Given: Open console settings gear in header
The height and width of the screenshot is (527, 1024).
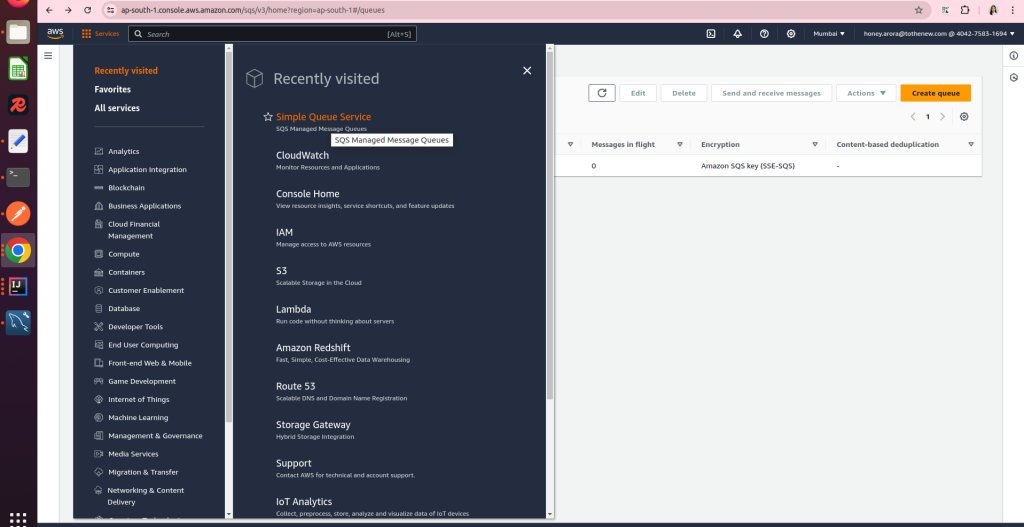Looking at the screenshot, I should 791,34.
